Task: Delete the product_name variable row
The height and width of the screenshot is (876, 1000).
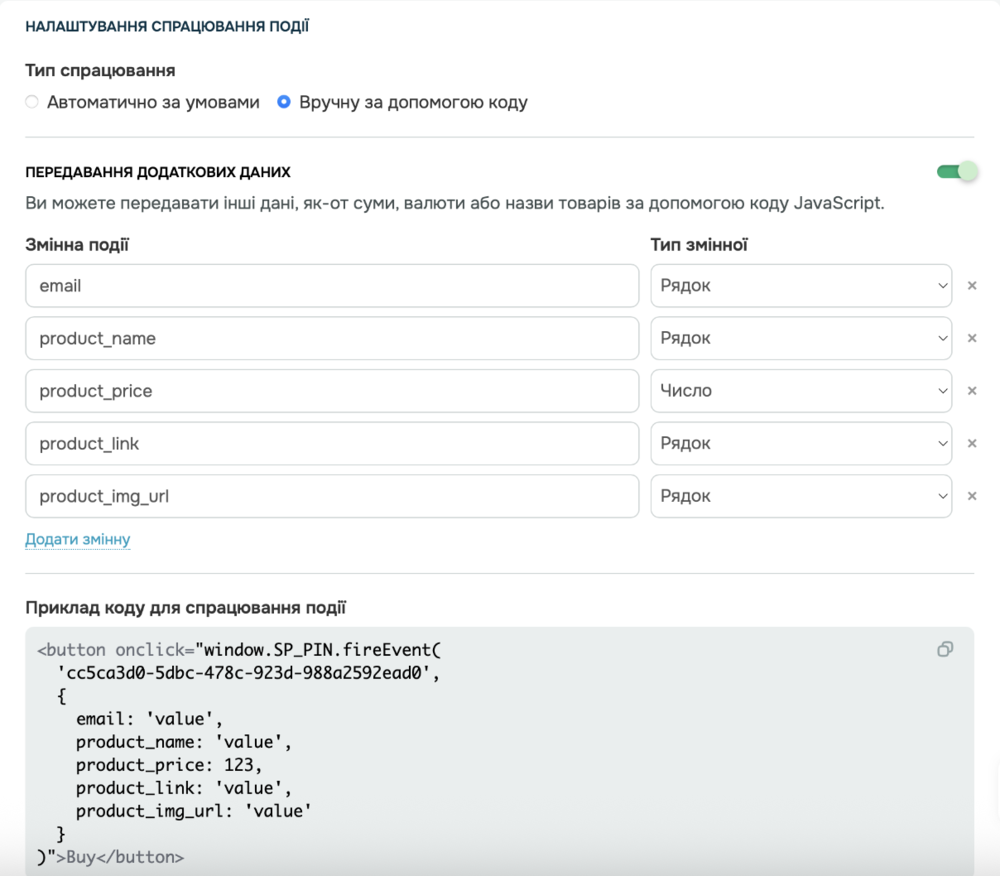Action: 971,338
